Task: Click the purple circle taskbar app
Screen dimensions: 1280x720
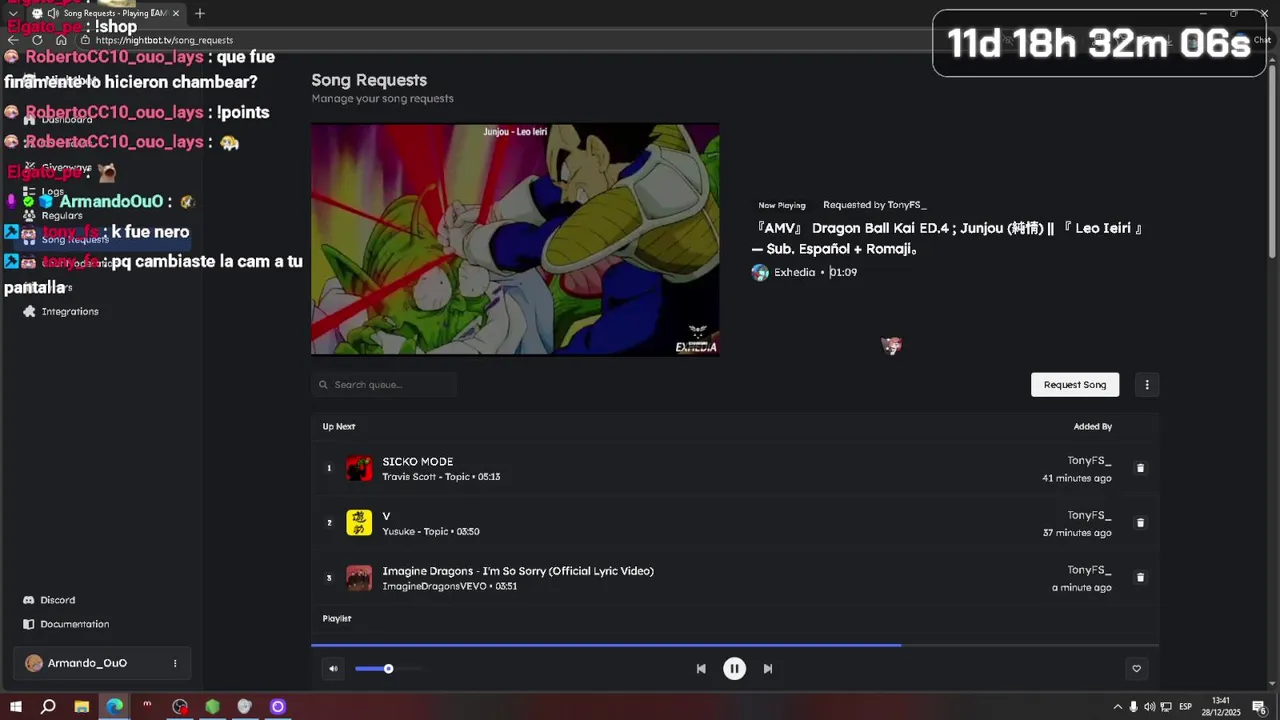Action: pos(278,707)
